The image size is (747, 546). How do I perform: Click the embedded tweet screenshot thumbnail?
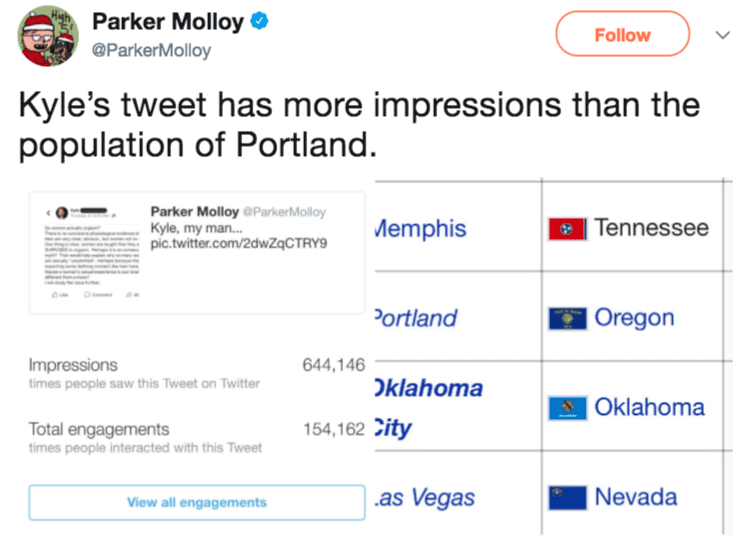pyautogui.click(x=92, y=253)
